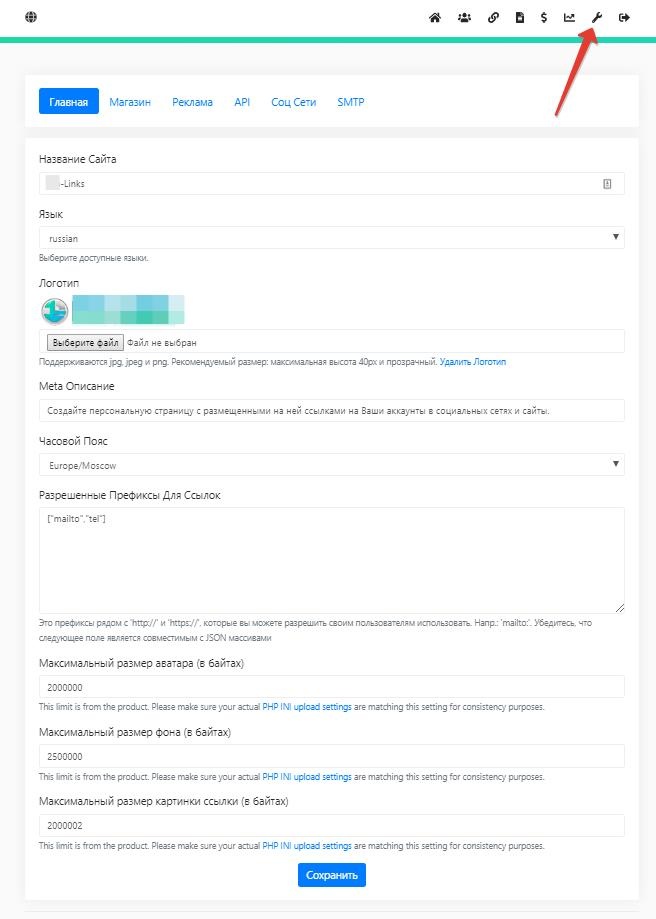
Task: Click the chain link icon in header
Action: click(493, 17)
